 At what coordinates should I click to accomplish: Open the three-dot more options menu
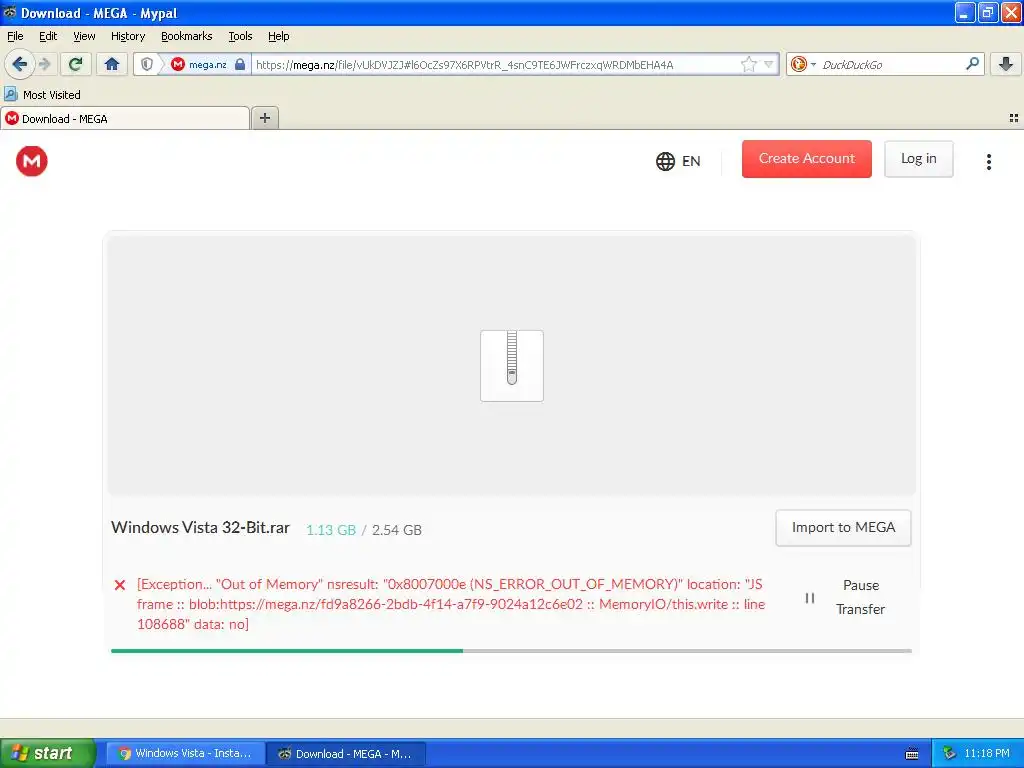tap(989, 161)
